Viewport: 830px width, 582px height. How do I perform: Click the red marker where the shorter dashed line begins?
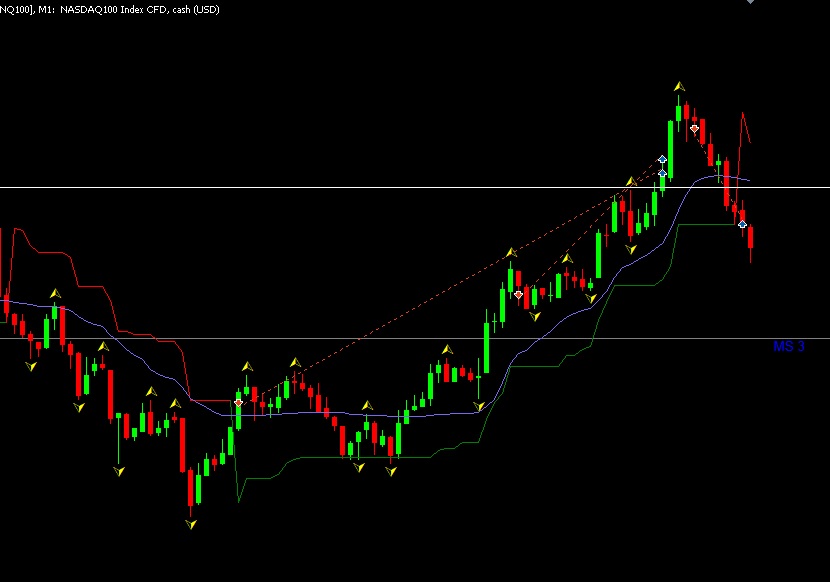pos(518,294)
